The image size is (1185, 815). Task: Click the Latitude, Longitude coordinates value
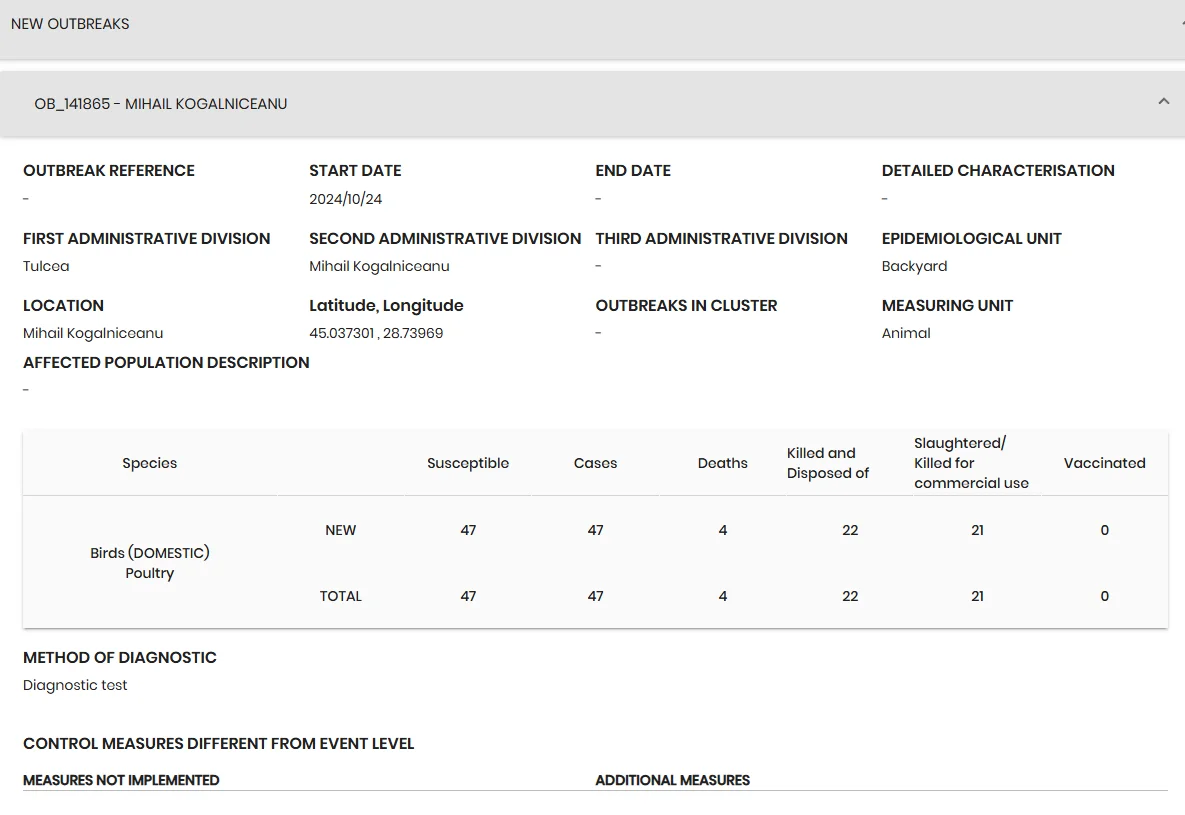[376, 333]
